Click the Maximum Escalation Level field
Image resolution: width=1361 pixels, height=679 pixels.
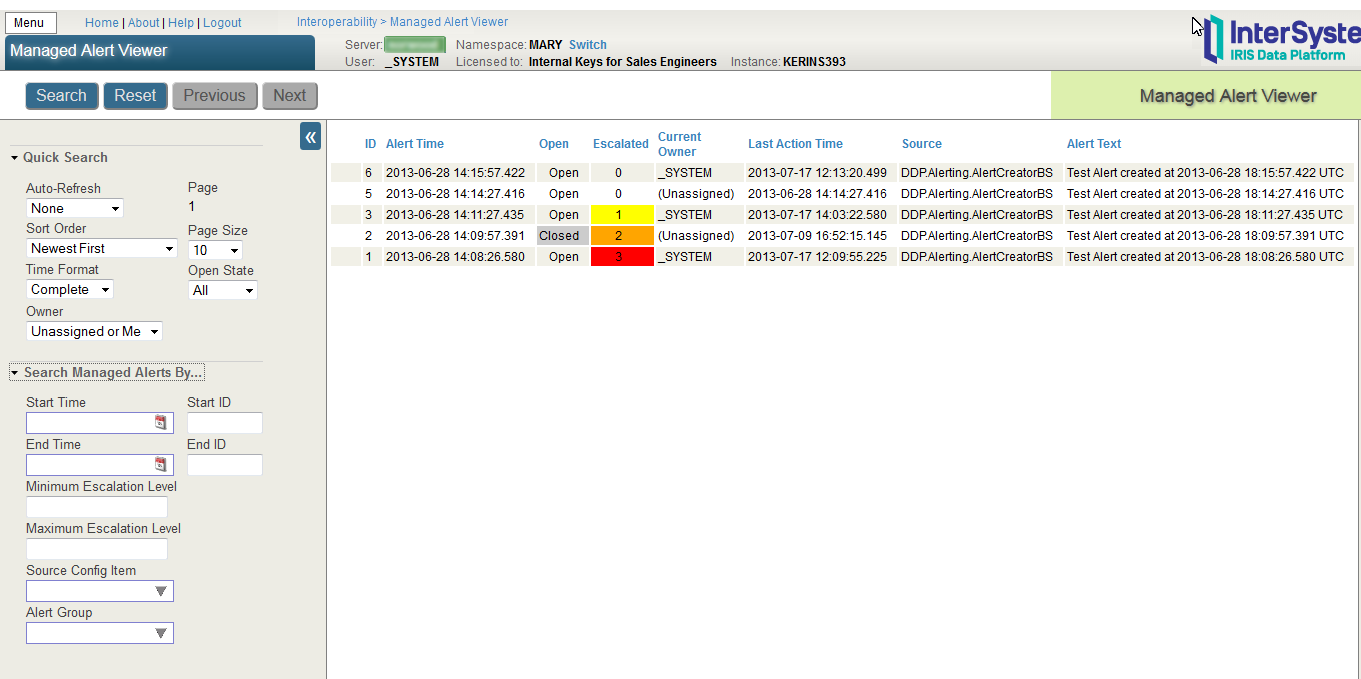pyautogui.click(x=97, y=549)
